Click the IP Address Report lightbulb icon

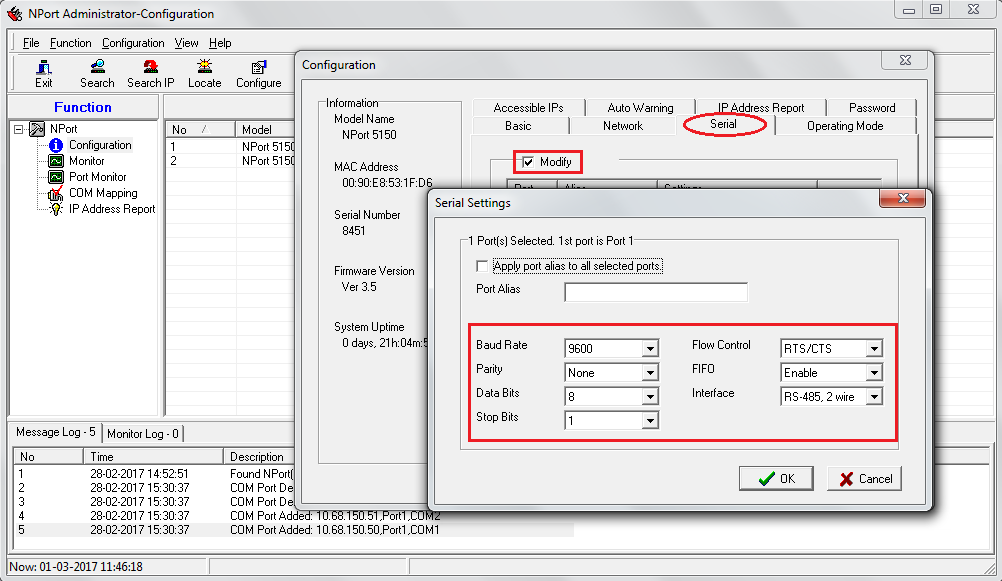click(56, 209)
